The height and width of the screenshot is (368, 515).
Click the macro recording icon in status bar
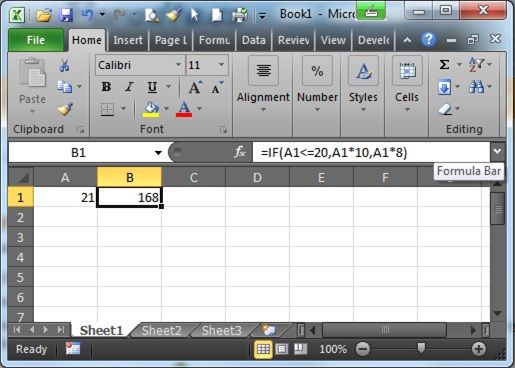(x=73, y=349)
